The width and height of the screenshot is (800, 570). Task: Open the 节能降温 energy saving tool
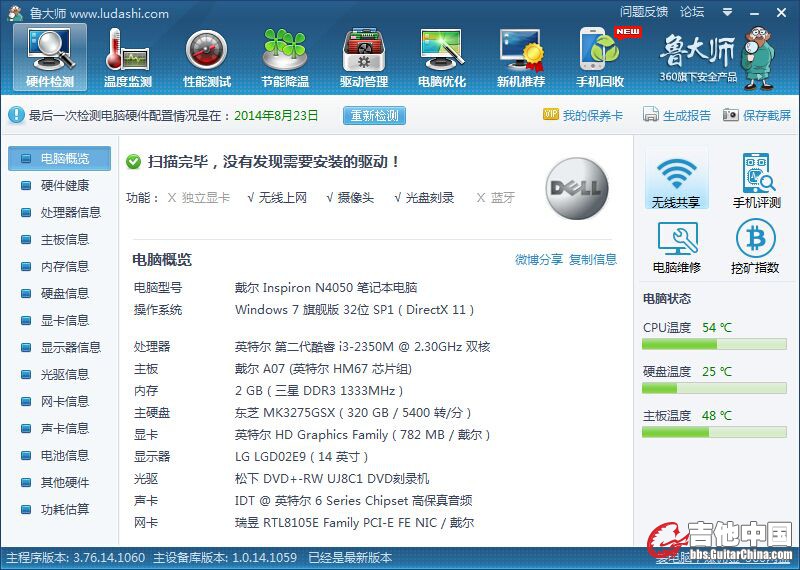[285, 58]
